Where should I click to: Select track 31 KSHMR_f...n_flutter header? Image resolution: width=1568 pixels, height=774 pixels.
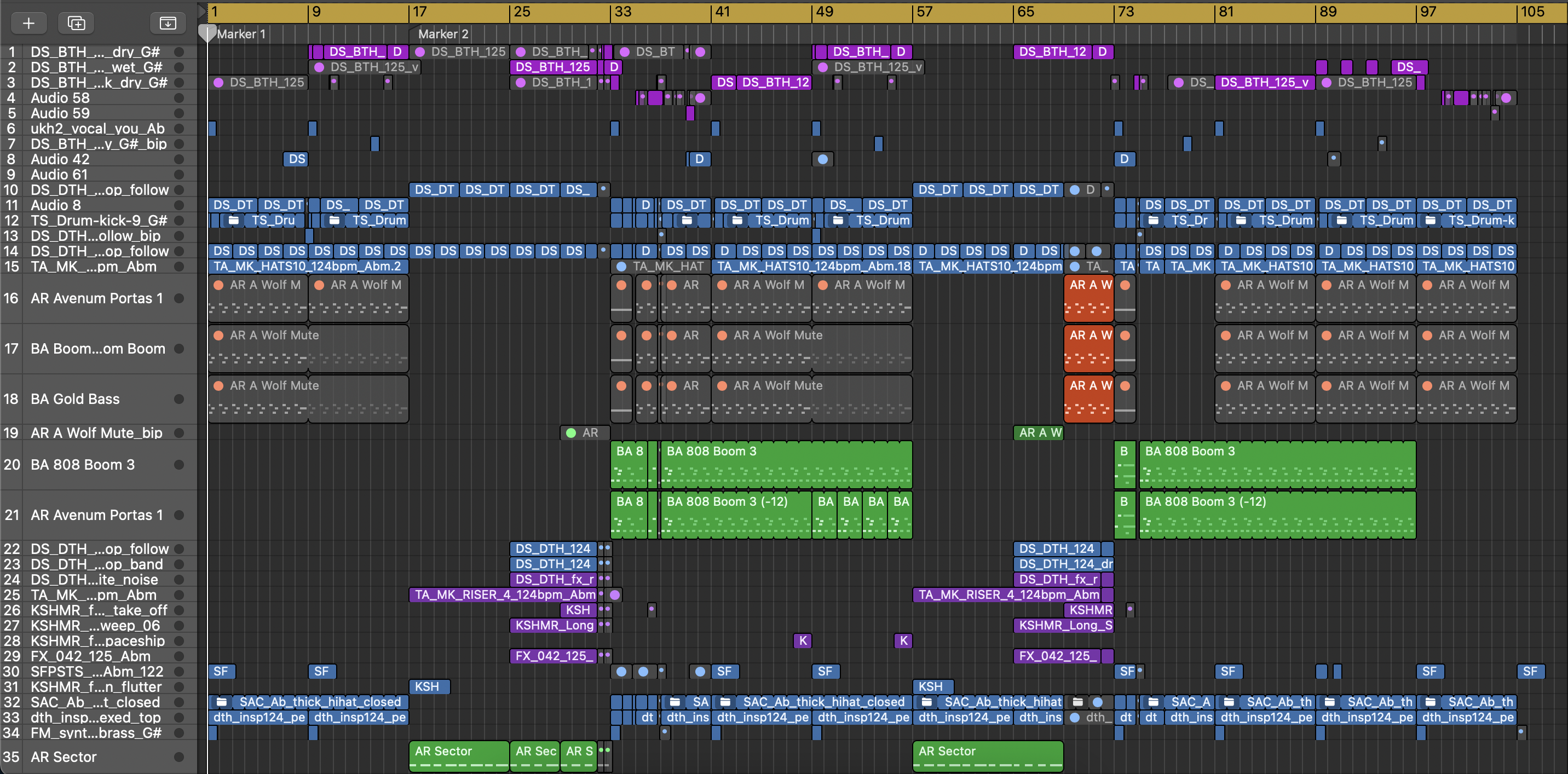[x=99, y=686]
